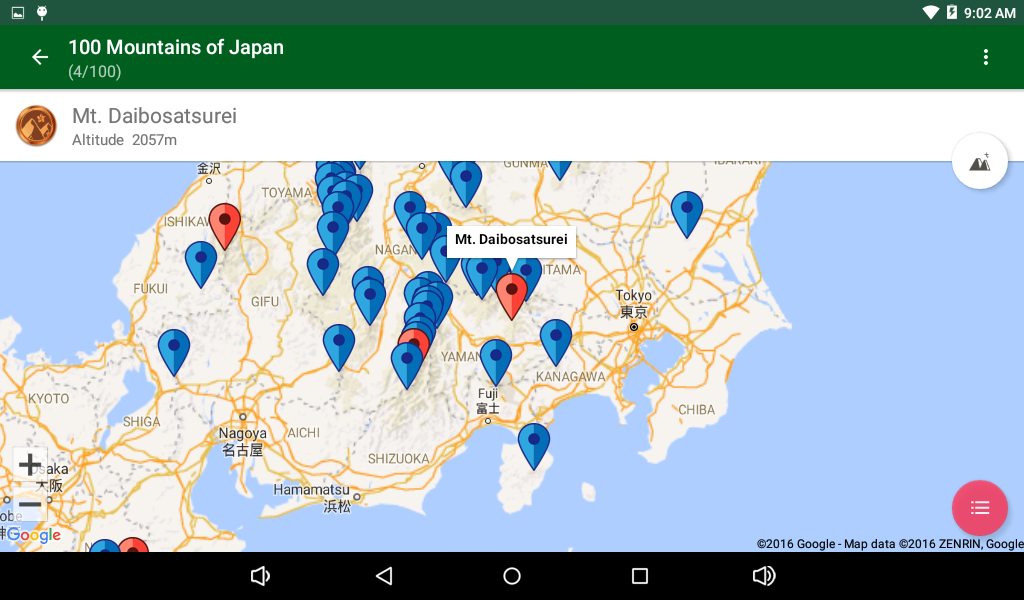Tap the add mountain floating button
This screenshot has height=600, width=1024.
[980, 161]
